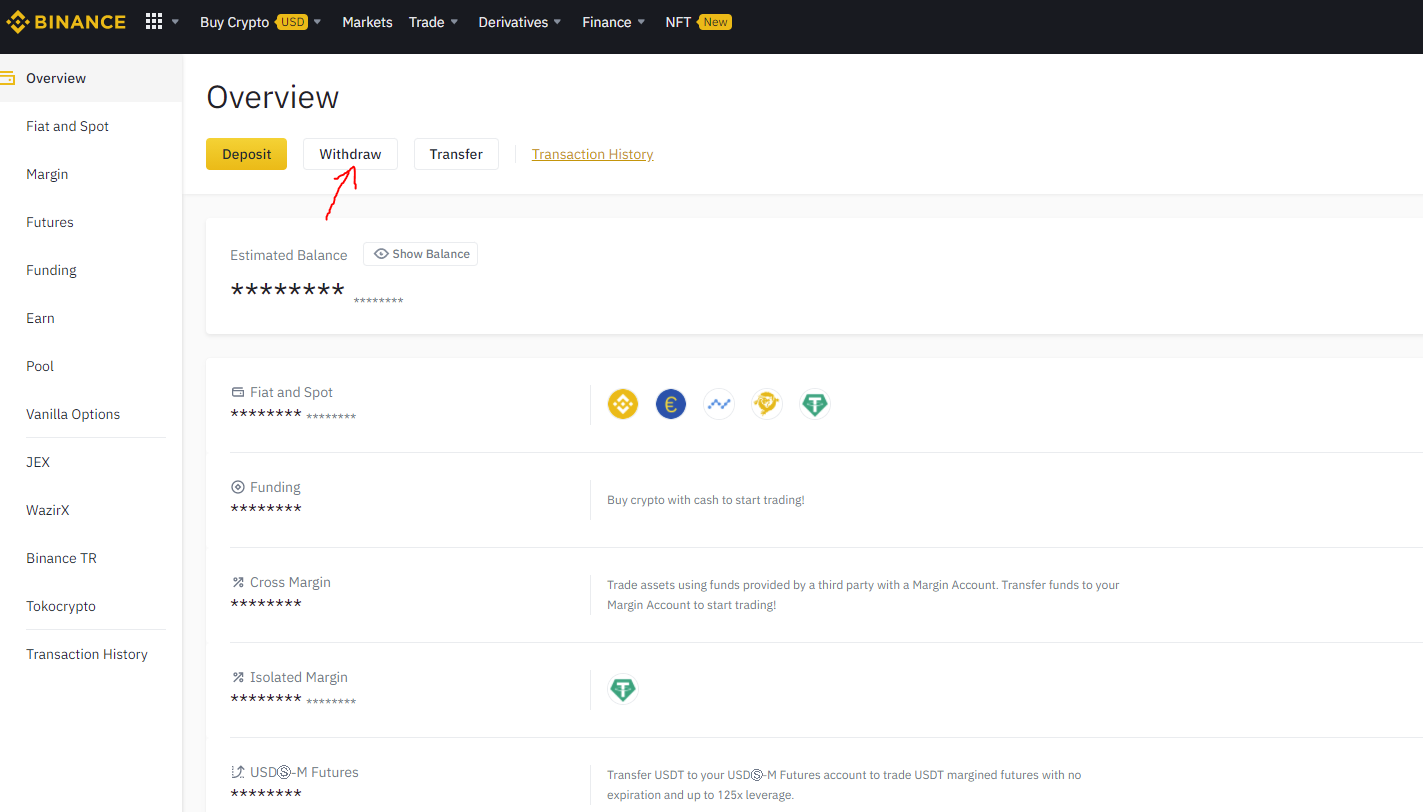Click the yellow Deposit button

(x=246, y=154)
